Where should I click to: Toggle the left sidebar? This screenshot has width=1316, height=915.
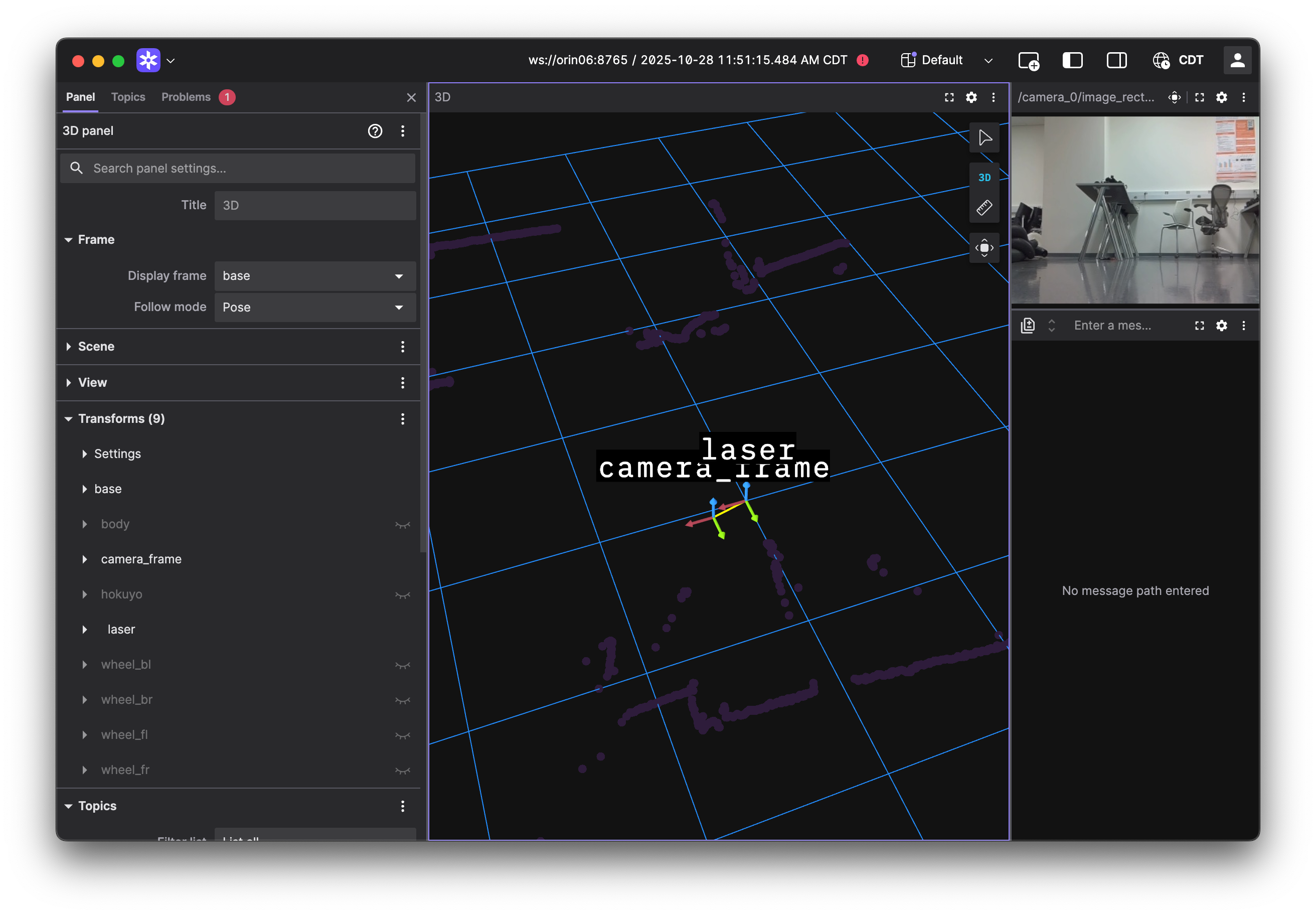point(1072,60)
